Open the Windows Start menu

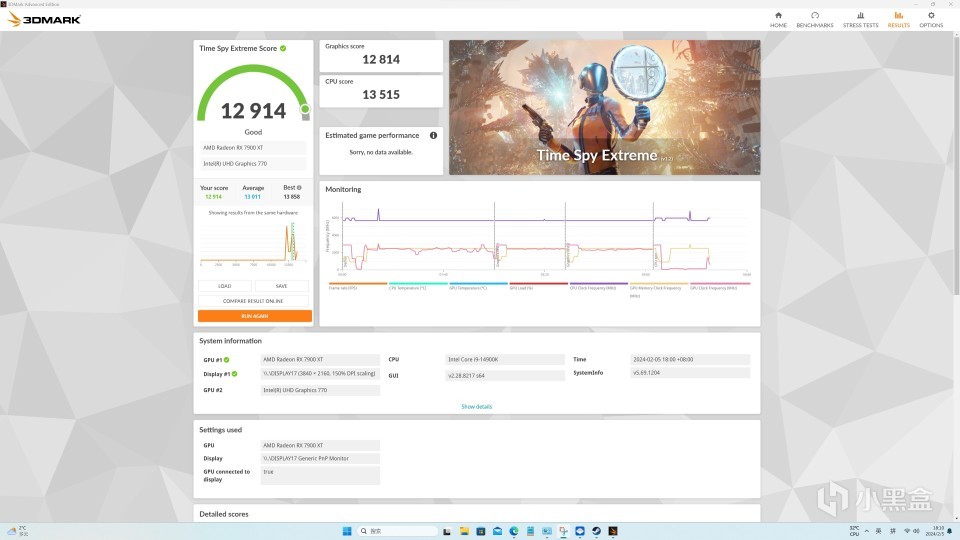(347, 531)
